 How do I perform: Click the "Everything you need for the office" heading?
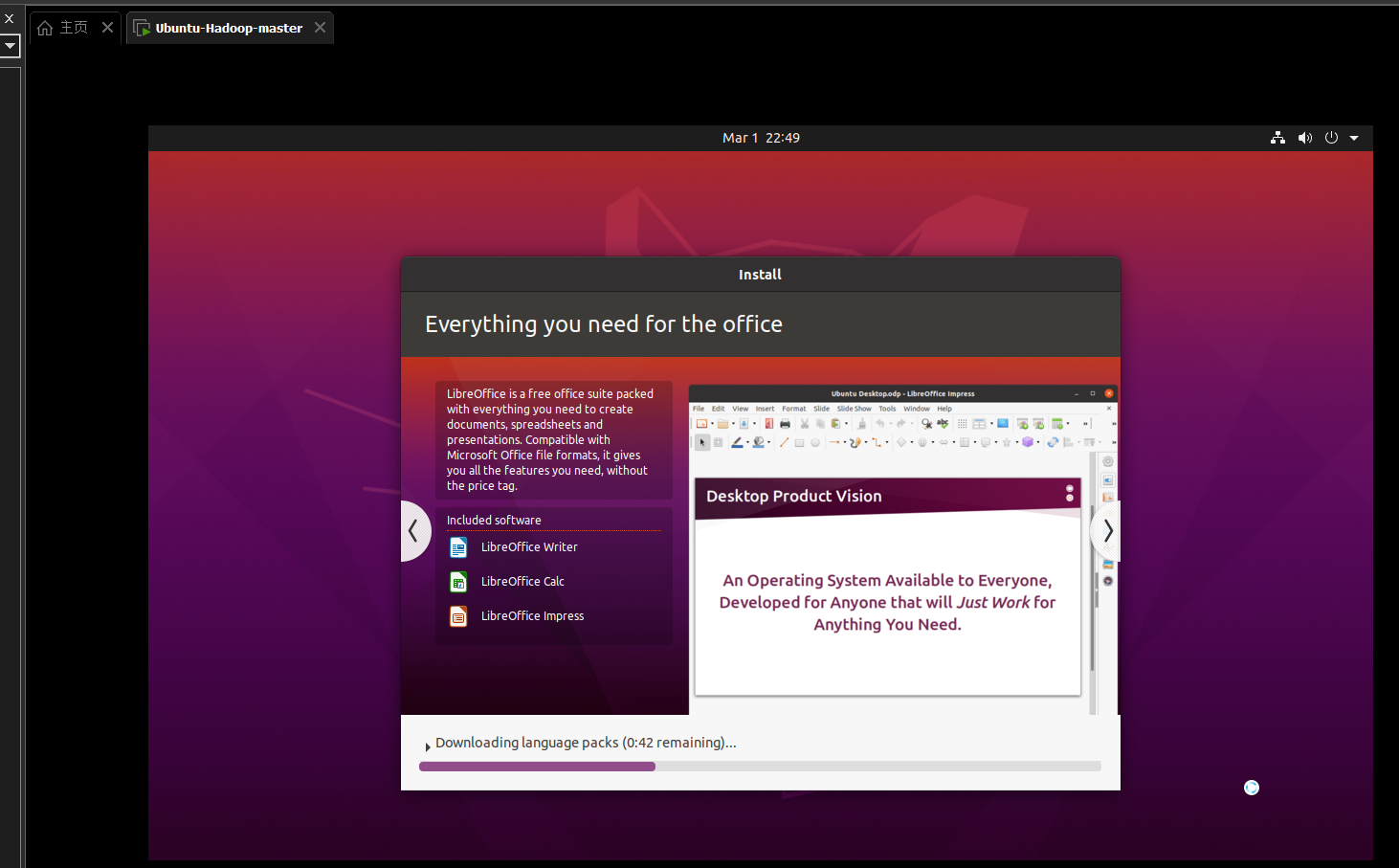[604, 324]
